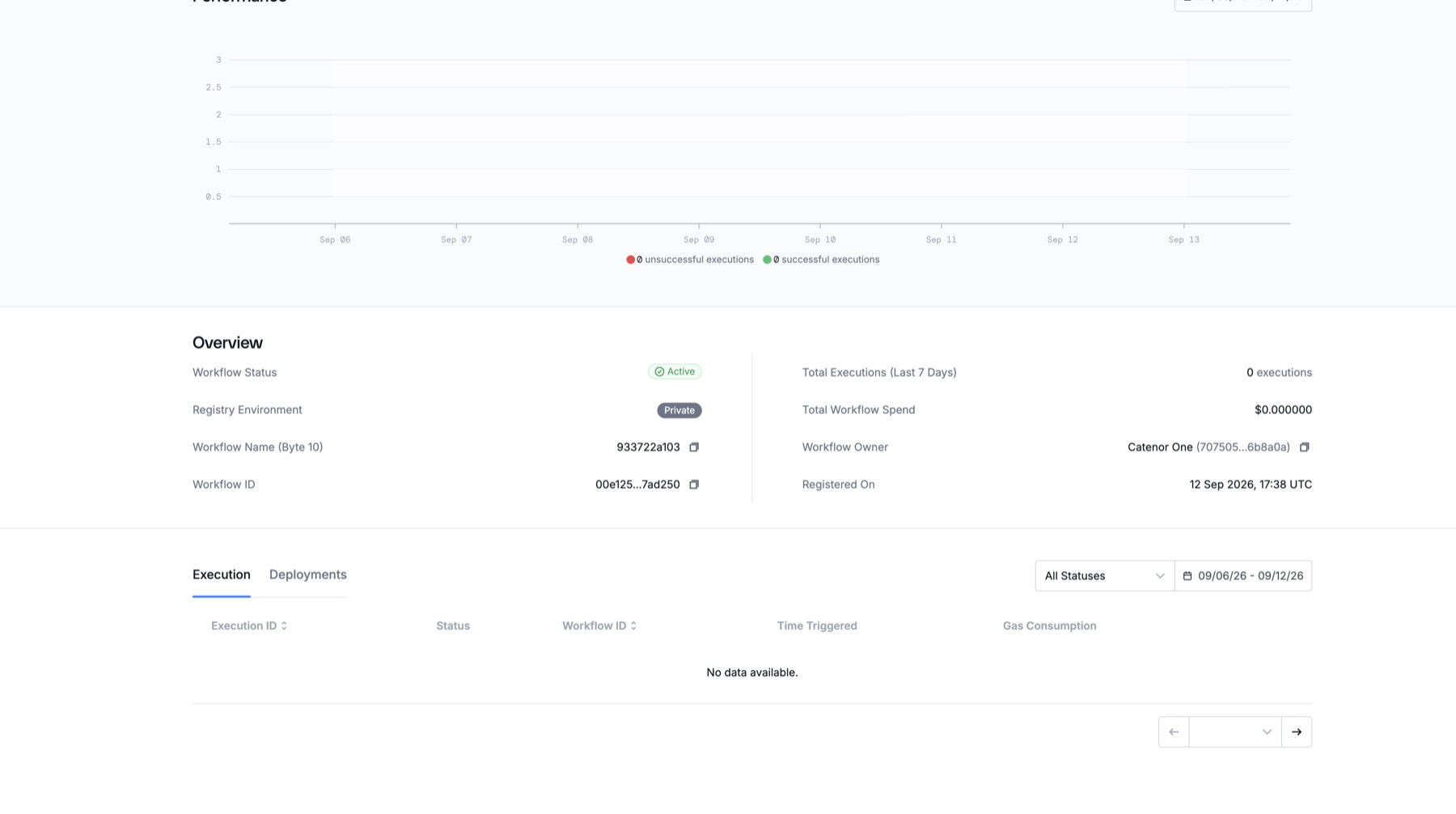The image size is (1456, 814).
Task: Click the Workflow Name (Byte 10) label
Action: tap(258, 447)
